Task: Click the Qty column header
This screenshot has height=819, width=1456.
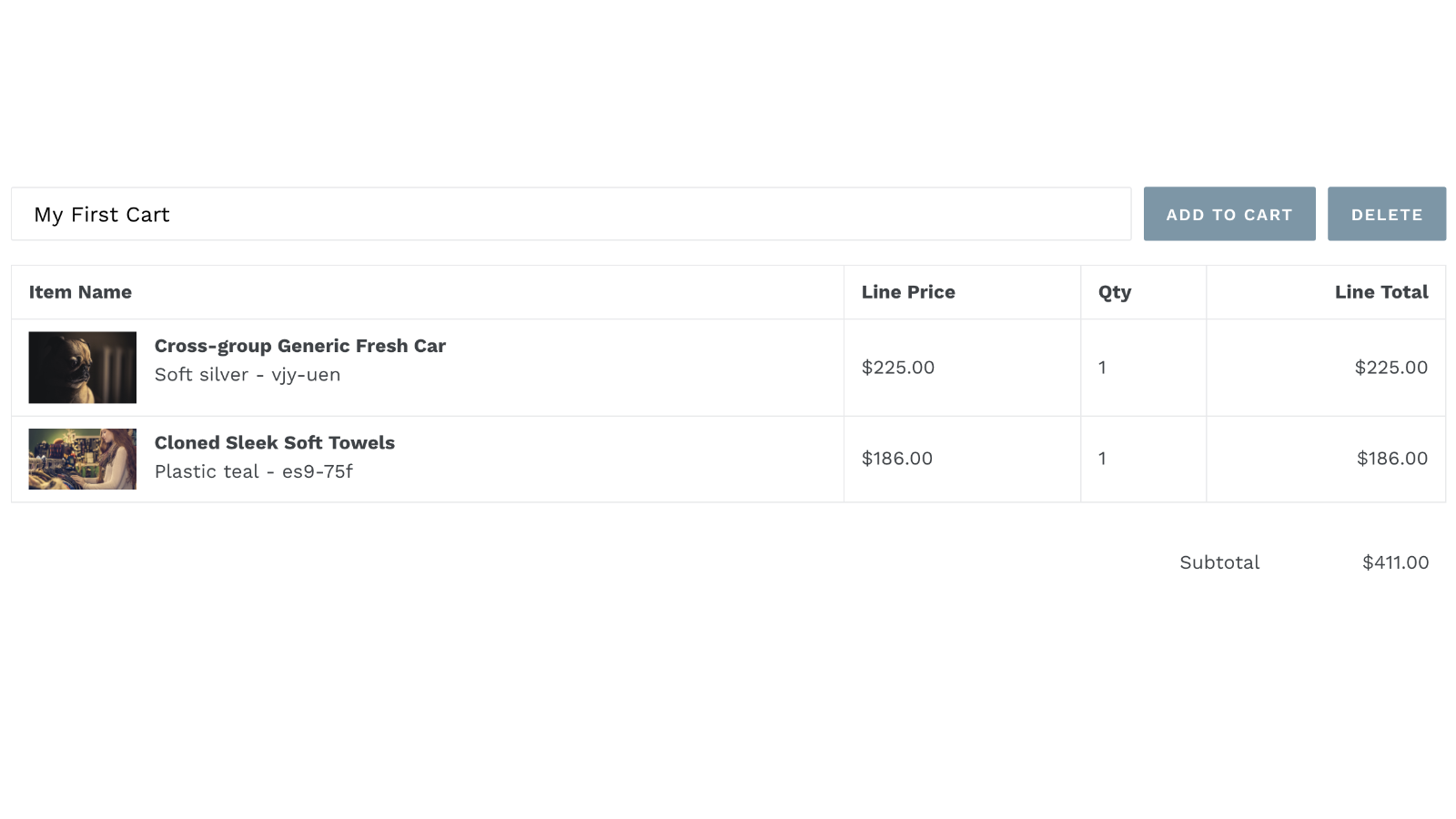Action: [1114, 292]
